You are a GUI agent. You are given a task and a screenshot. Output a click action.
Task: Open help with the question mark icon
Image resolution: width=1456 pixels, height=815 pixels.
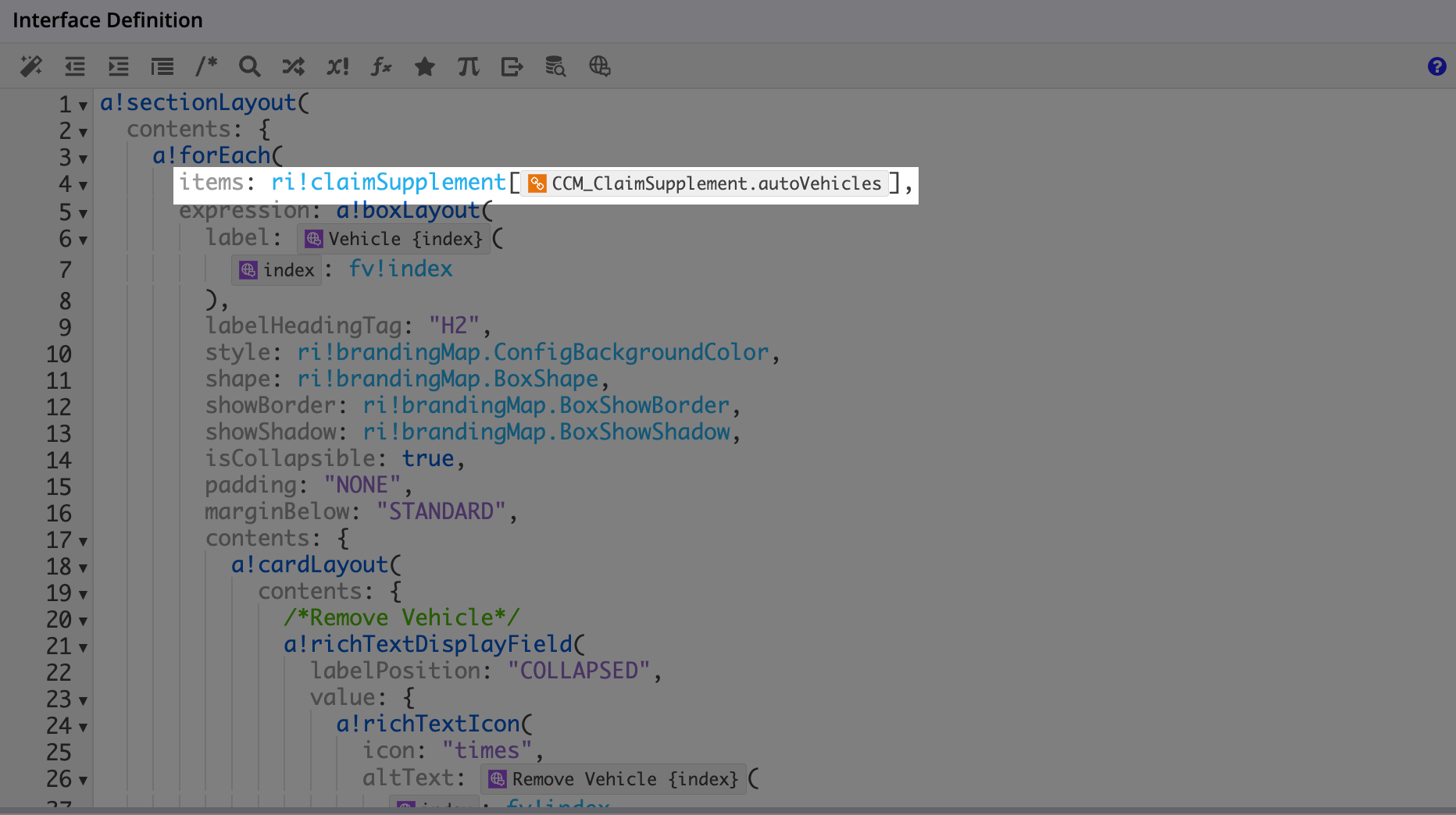(1436, 66)
